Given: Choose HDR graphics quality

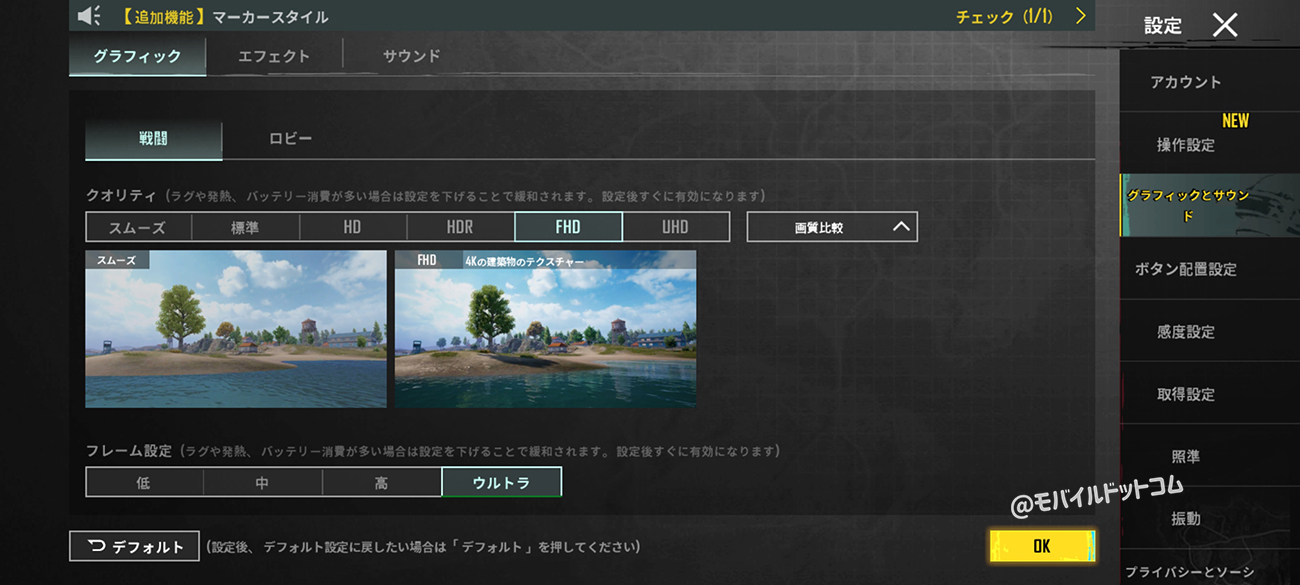Looking at the screenshot, I should click(x=460, y=227).
